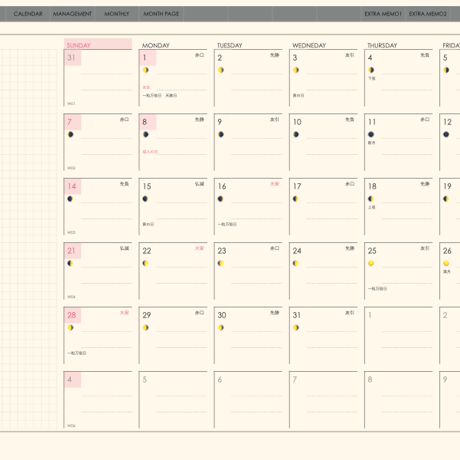
Task: Click the THURSDAY column header
Action: pos(382,45)
